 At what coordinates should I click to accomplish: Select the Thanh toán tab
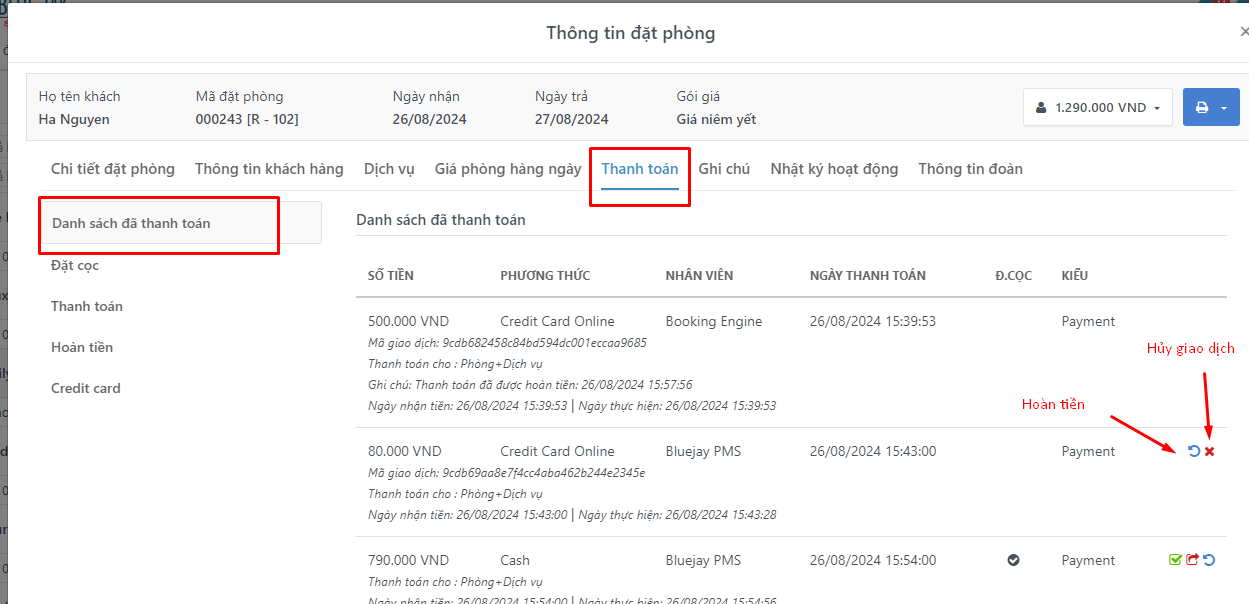point(640,169)
